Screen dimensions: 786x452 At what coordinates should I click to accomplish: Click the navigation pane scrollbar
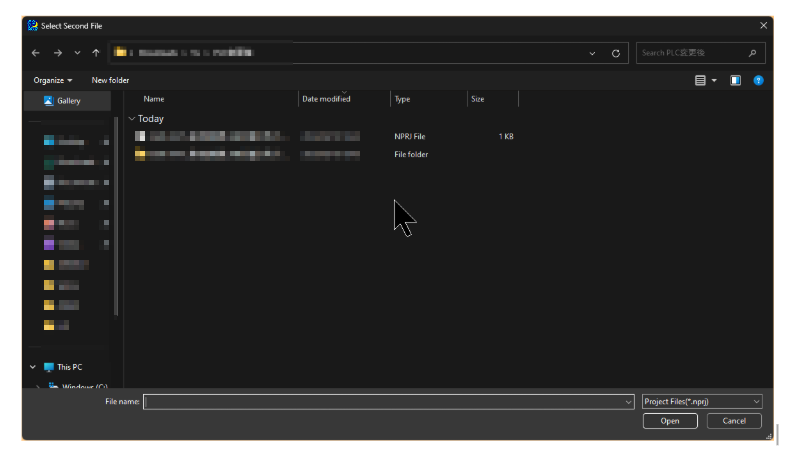116,215
